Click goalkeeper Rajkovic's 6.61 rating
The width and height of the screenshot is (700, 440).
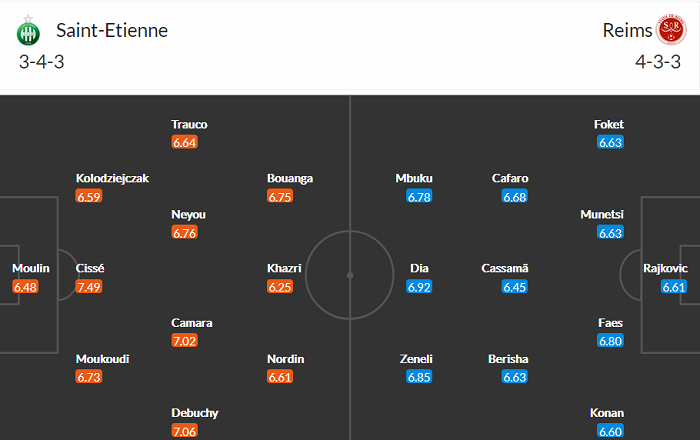(x=674, y=287)
